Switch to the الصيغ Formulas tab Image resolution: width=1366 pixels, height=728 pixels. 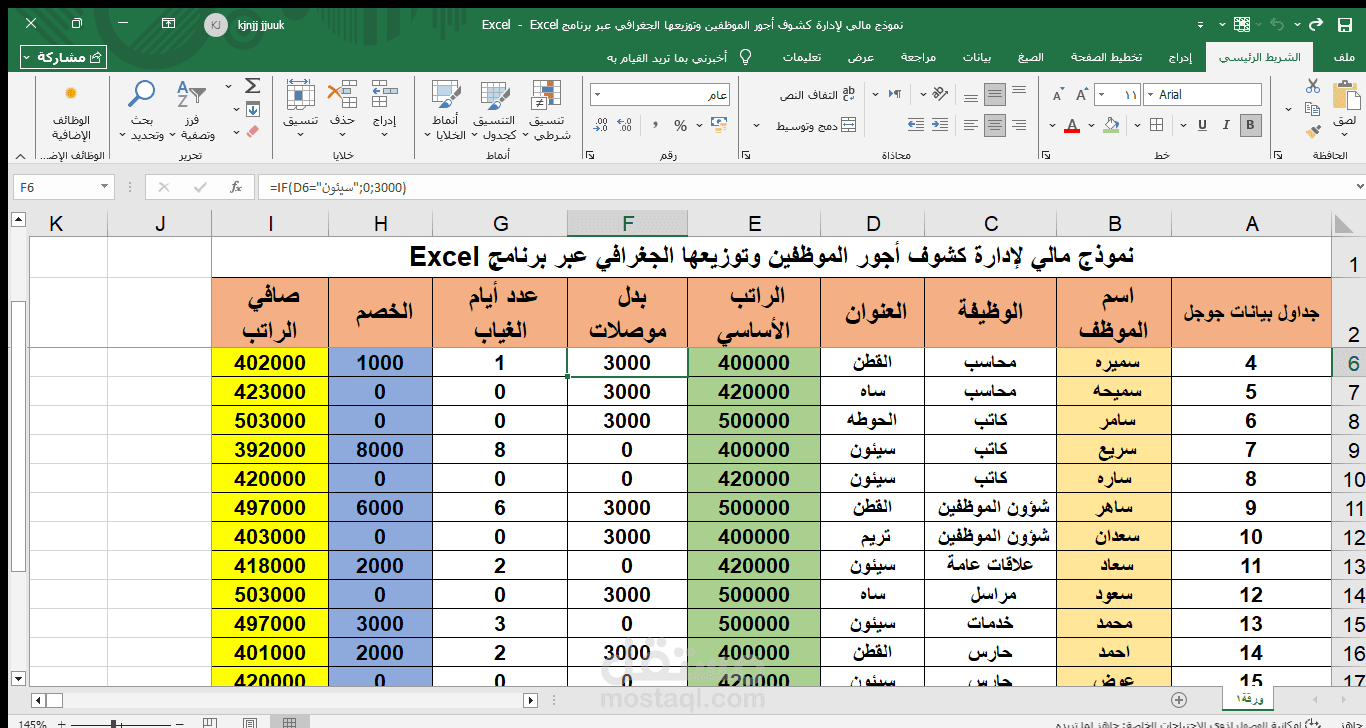(1030, 57)
